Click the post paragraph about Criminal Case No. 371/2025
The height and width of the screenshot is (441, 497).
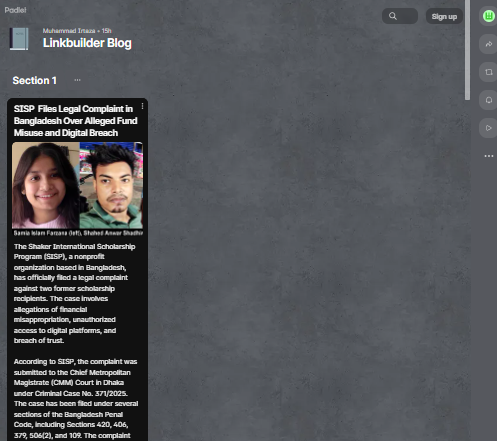(x=76, y=398)
